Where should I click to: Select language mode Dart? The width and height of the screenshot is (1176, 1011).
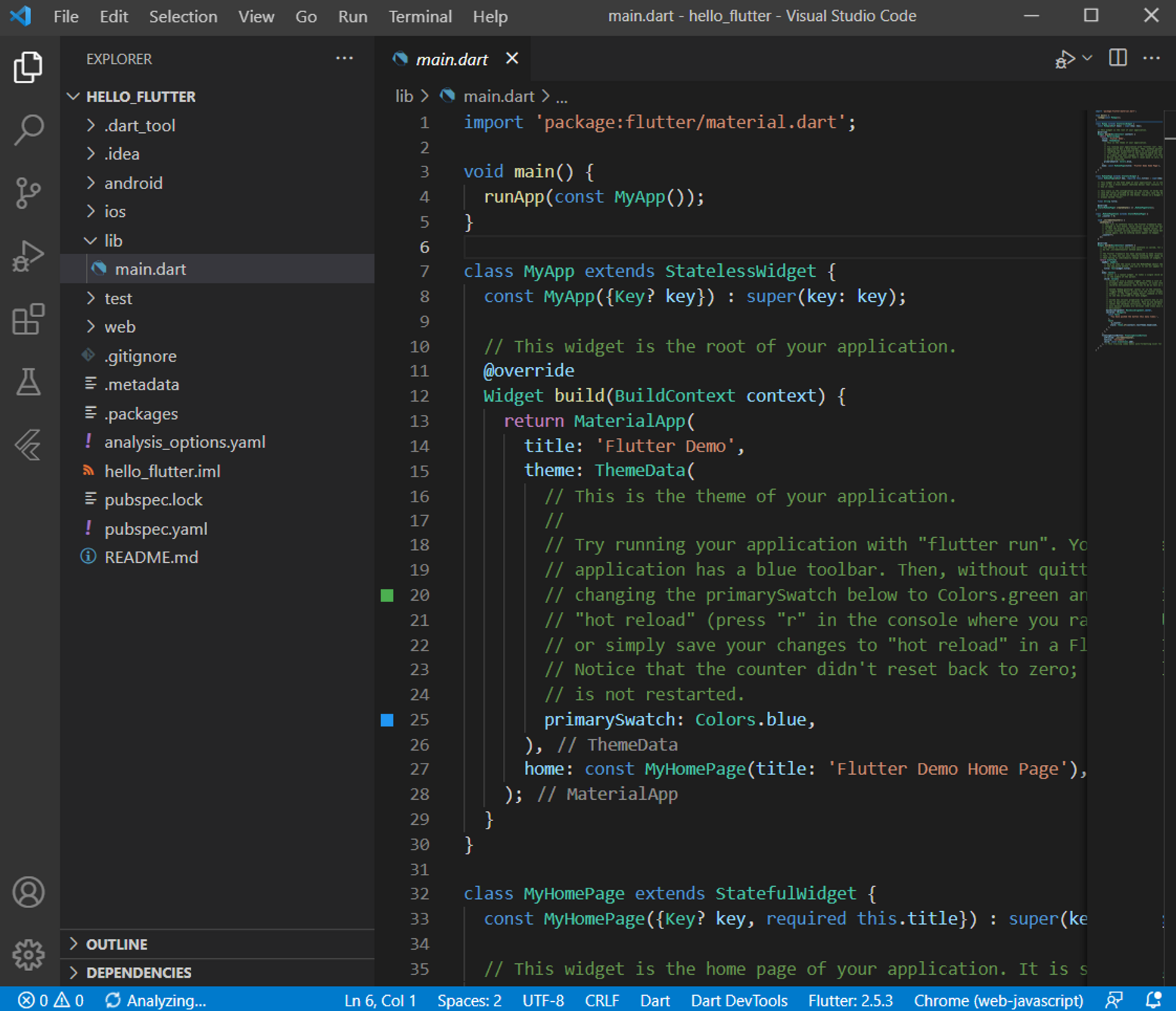tap(655, 1001)
